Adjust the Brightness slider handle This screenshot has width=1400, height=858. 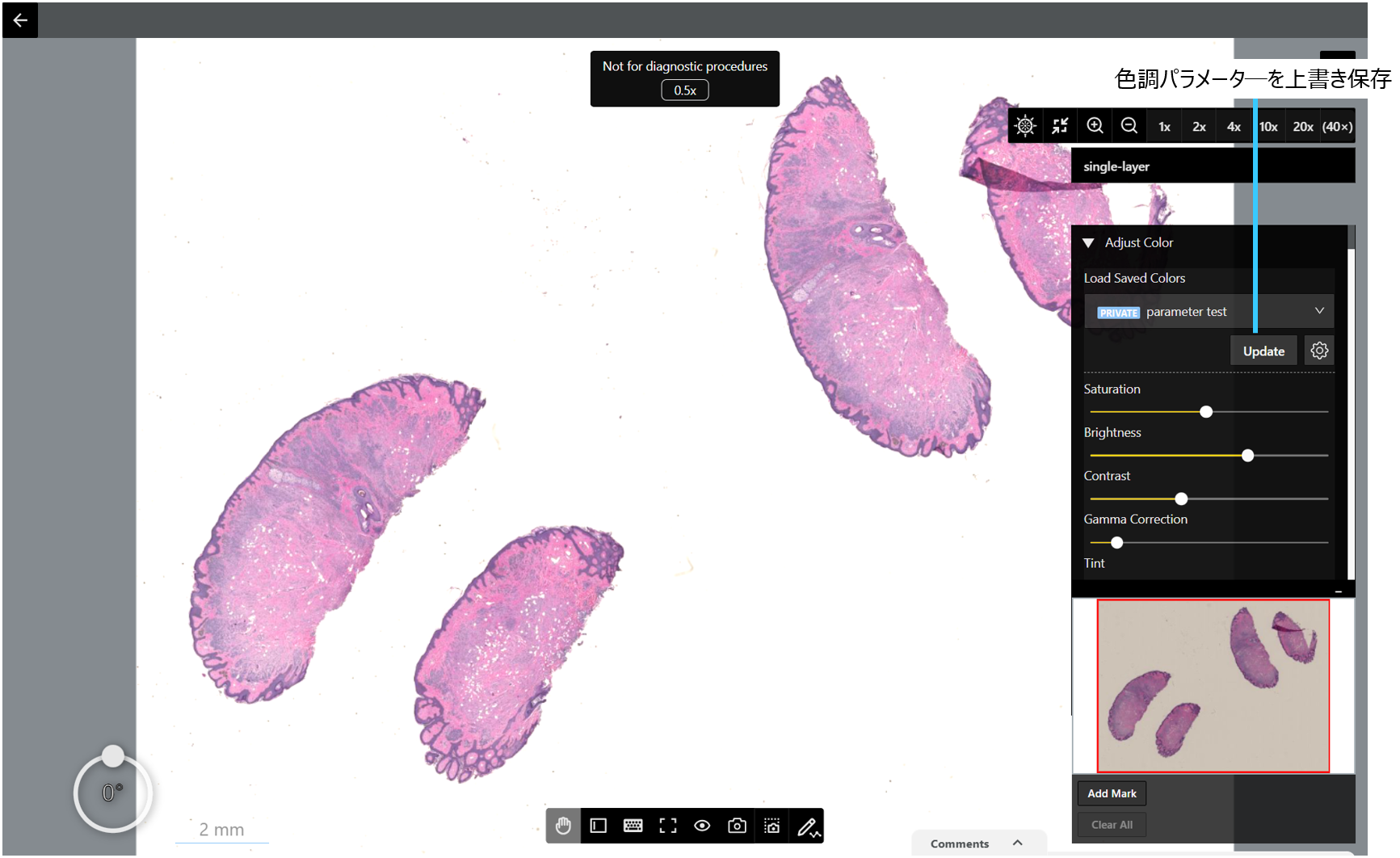(1247, 456)
